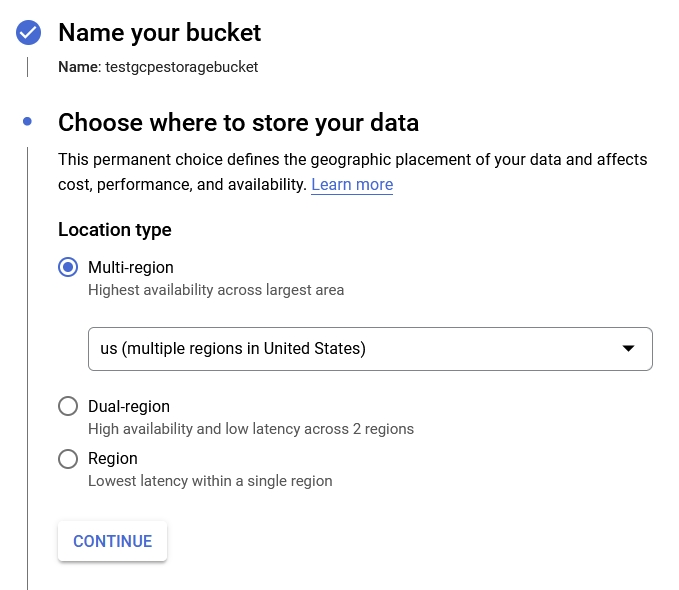This screenshot has width=679, height=590.
Task: Select the Multi-region radio button
Action: [x=68, y=267]
